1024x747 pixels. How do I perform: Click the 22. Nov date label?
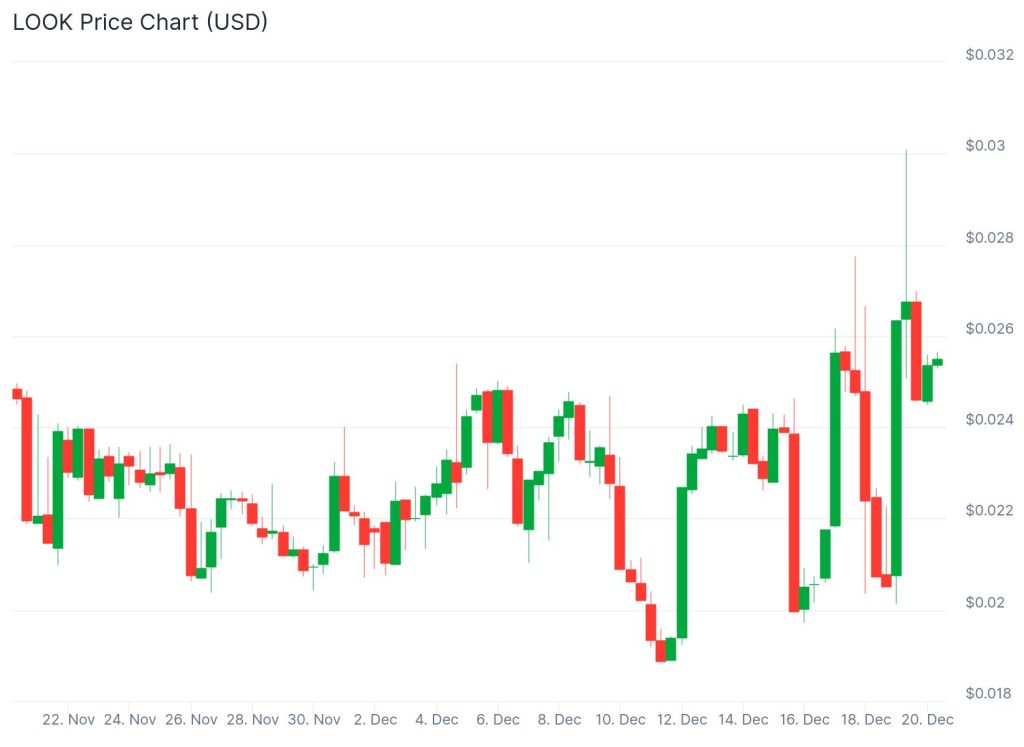[69, 720]
